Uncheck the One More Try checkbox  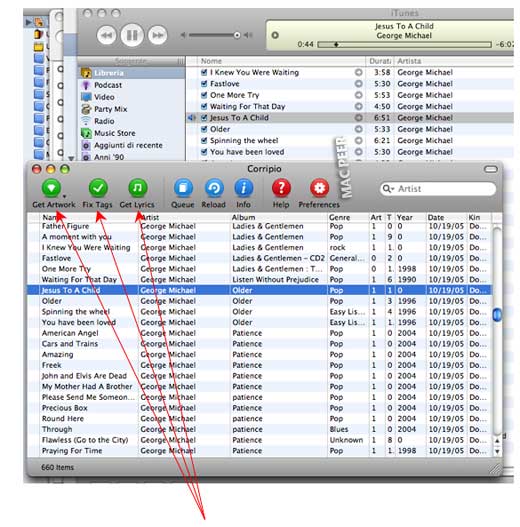point(204,95)
